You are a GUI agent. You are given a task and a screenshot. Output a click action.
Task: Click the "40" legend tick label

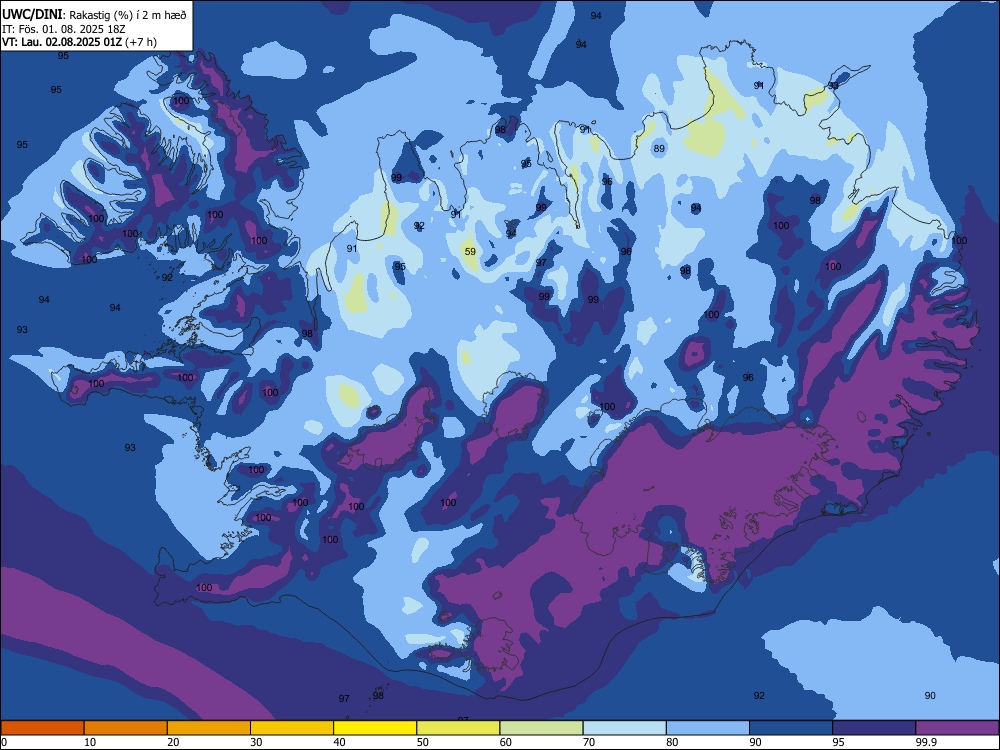pyautogui.click(x=340, y=742)
